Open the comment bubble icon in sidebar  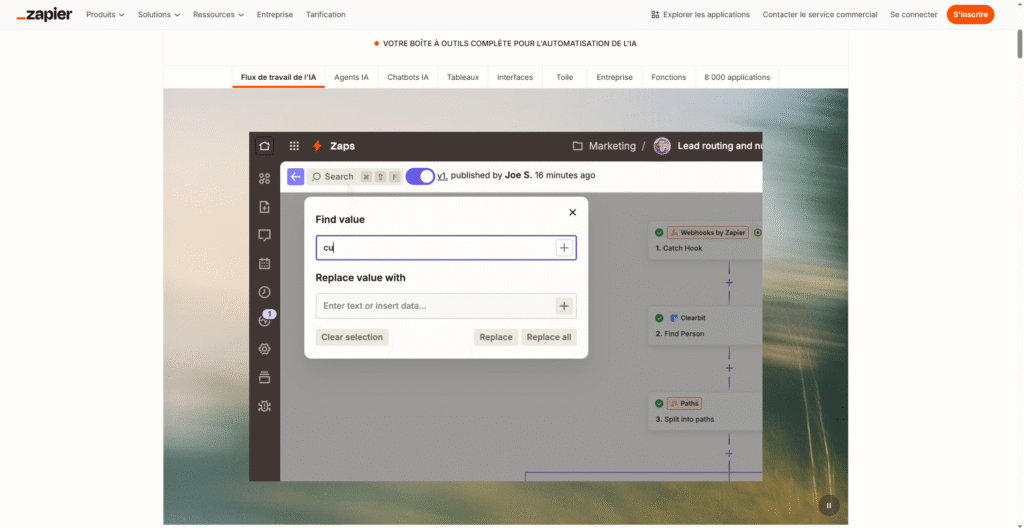(264, 235)
